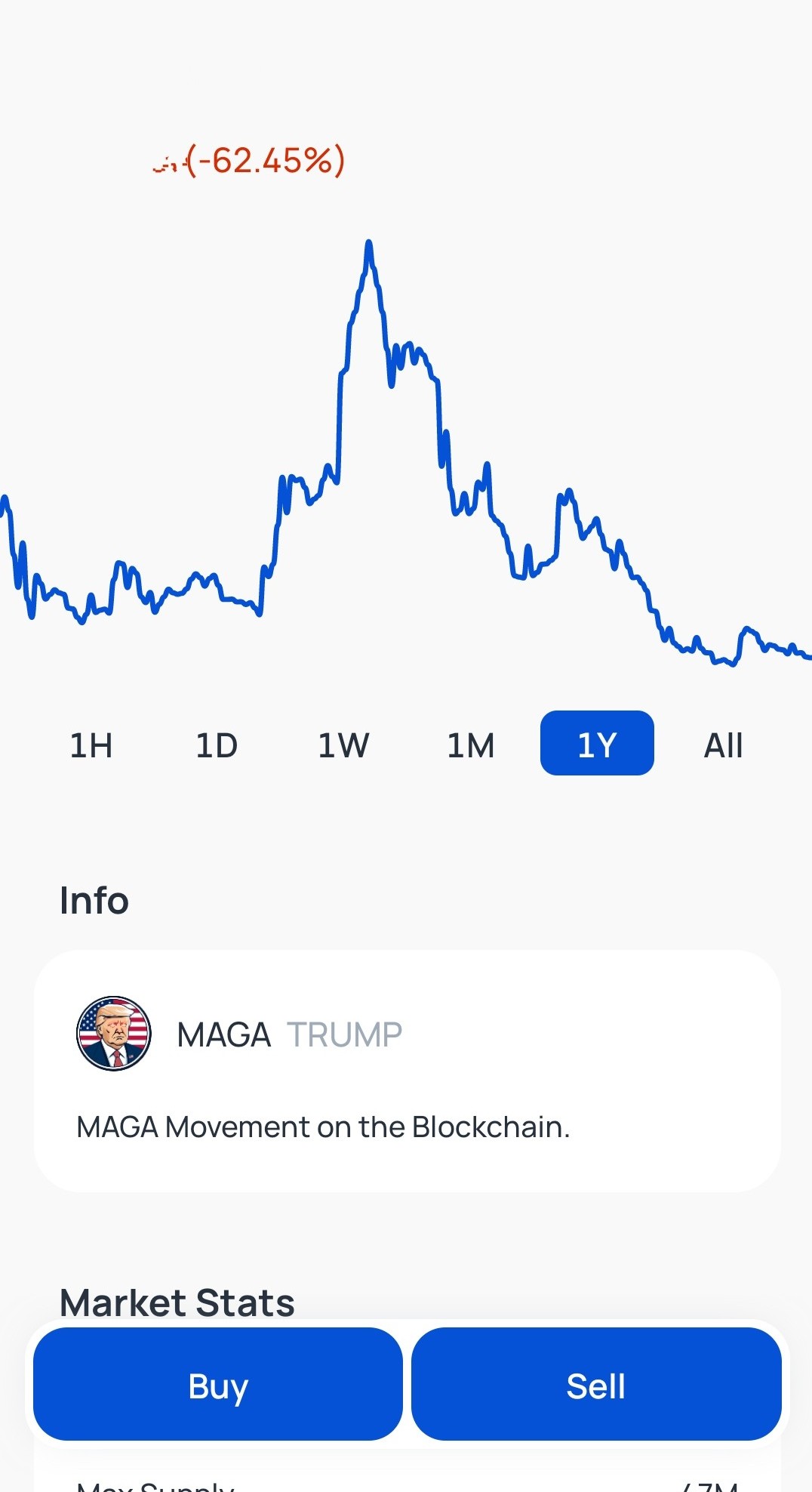This screenshot has height=1492, width=812.
Task: Show the All time price history
Action: pos(723,745)
